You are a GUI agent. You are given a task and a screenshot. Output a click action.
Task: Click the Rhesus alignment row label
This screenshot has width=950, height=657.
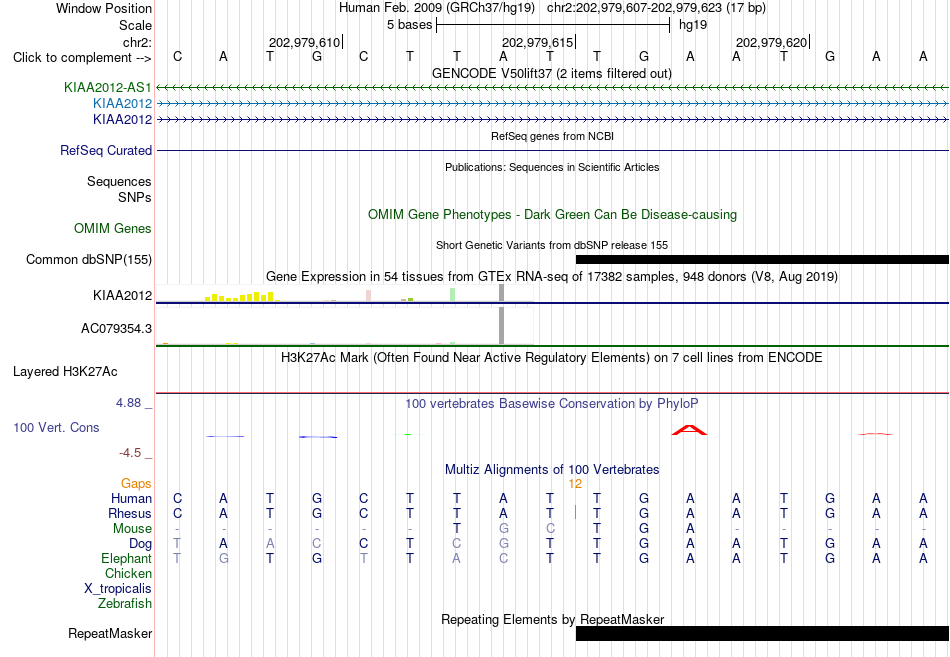pyautogui.click(x=130, y=514)
